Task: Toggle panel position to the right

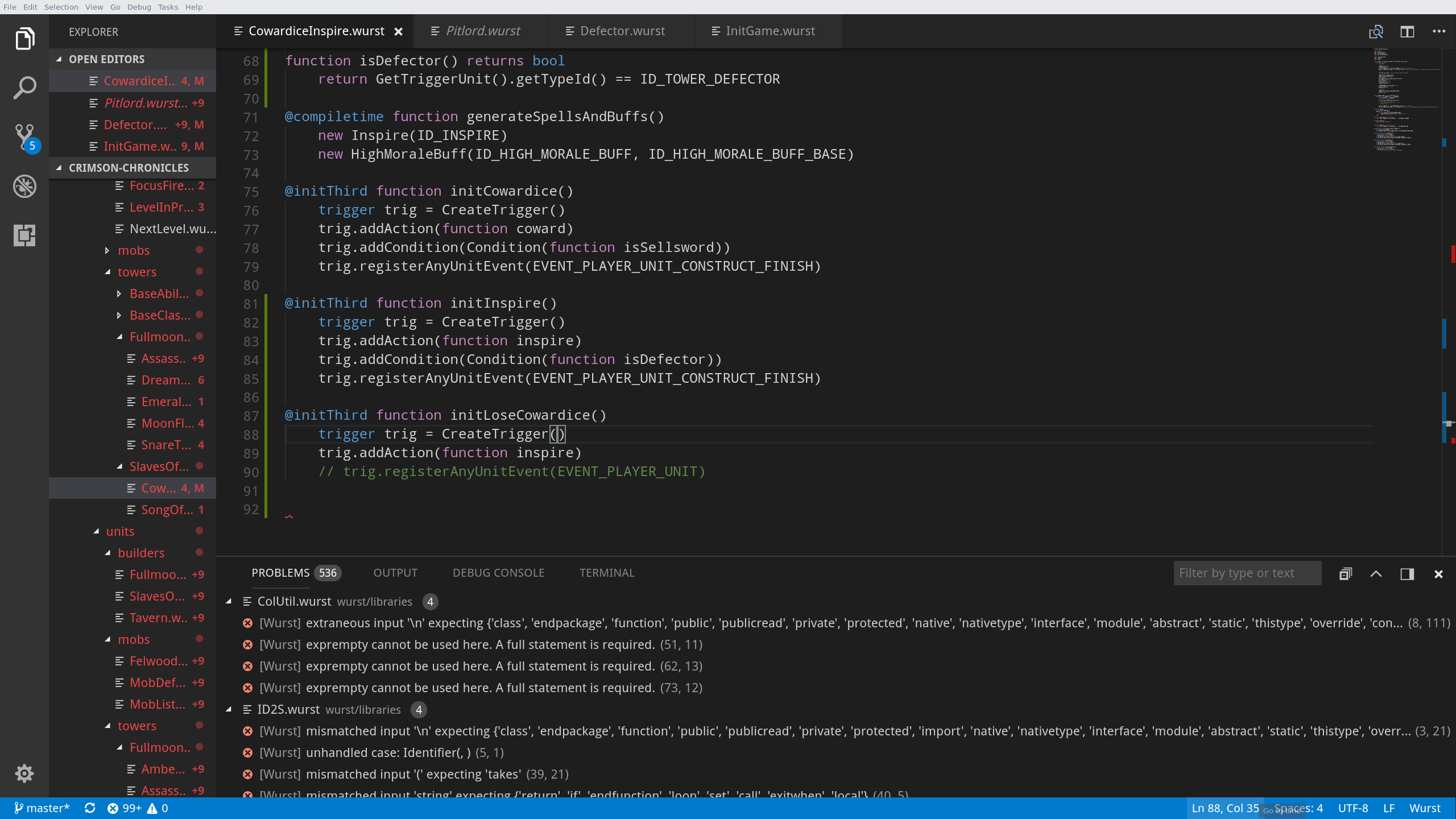Action: point(1407,574)
